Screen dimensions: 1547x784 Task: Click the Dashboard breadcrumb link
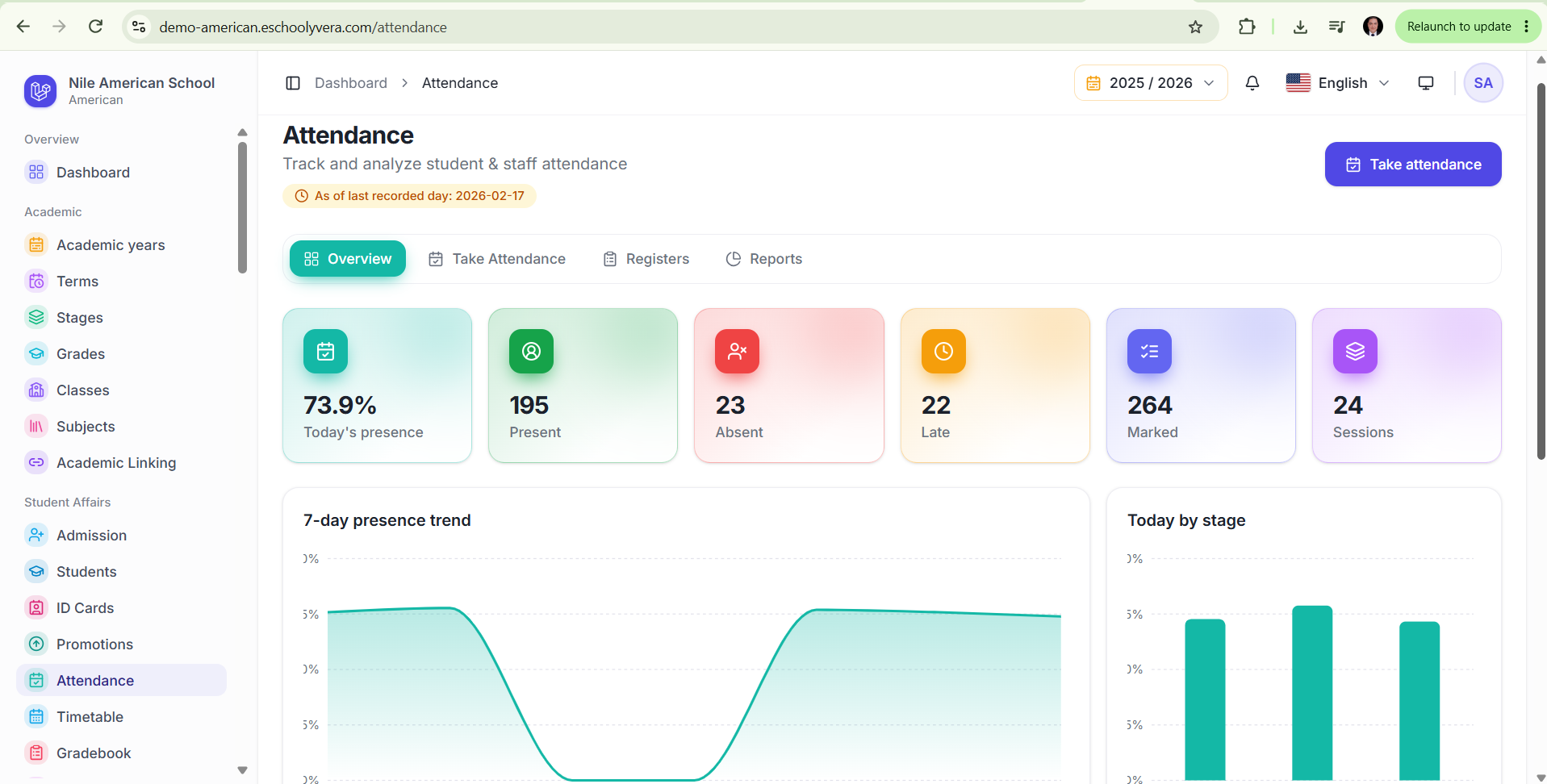(x=351, y=83)
